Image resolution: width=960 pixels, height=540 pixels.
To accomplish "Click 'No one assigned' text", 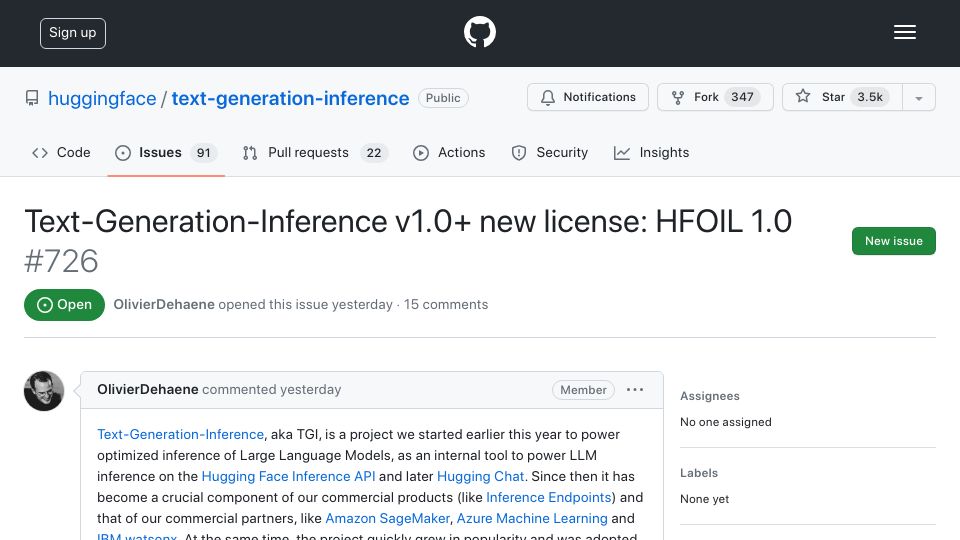I will pos(726,422).
